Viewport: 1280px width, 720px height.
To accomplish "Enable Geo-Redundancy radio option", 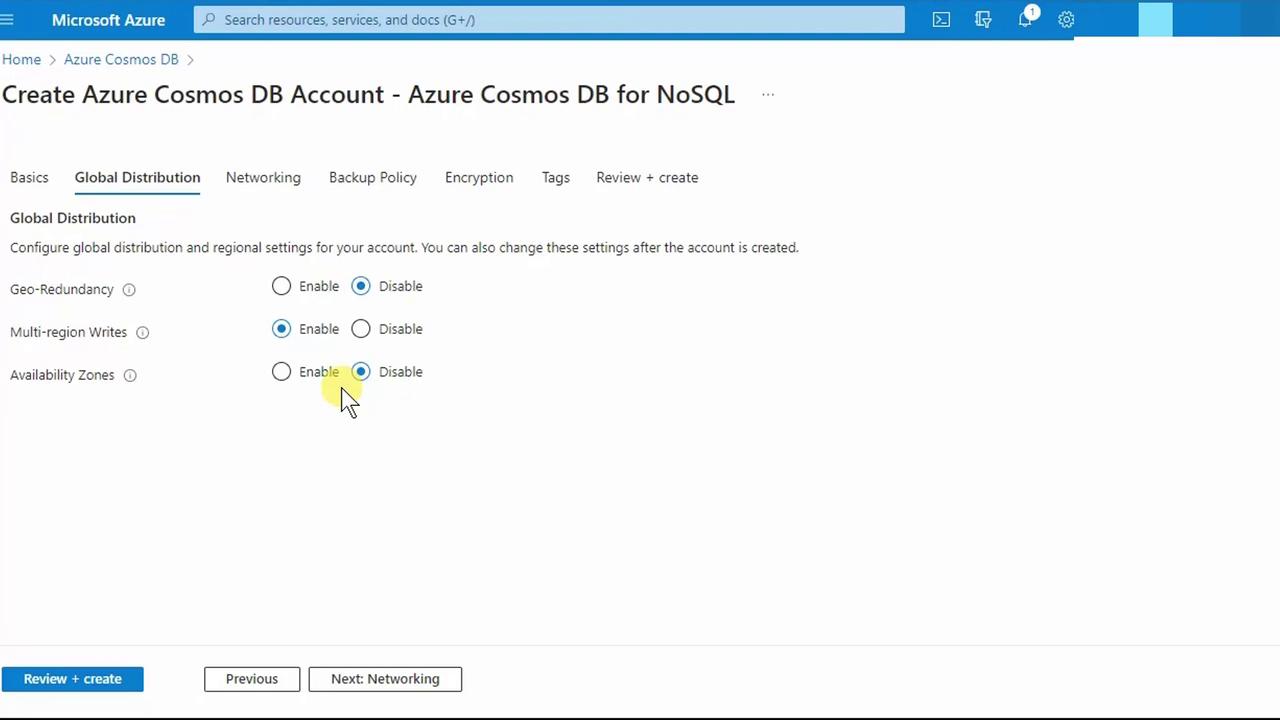I will click(x=281, y=287).
